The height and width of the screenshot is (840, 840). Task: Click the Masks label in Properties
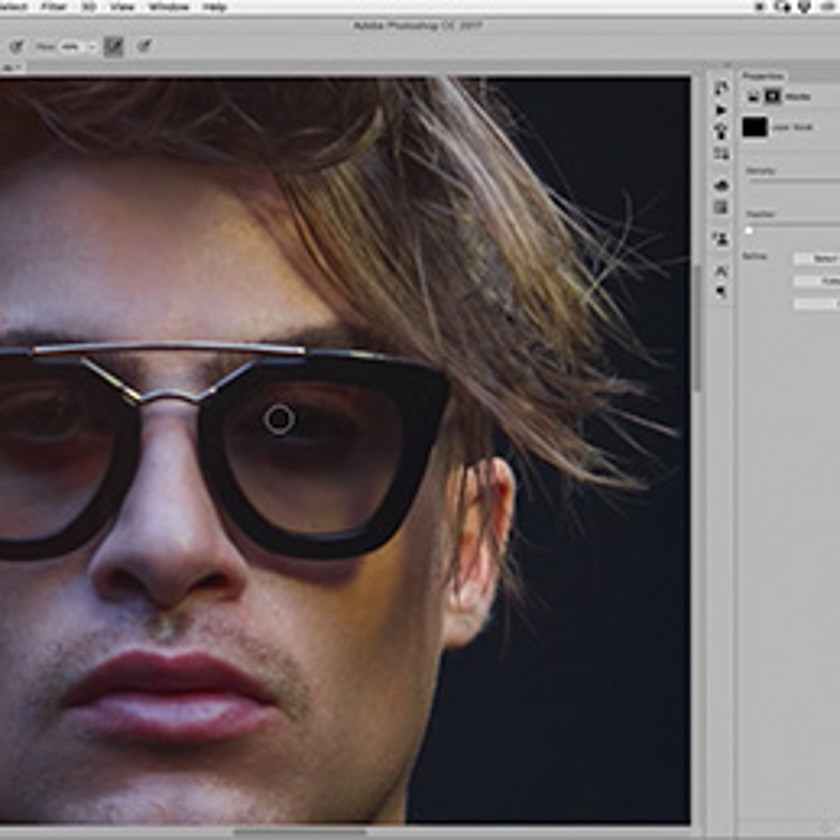(x=798, y=97)
